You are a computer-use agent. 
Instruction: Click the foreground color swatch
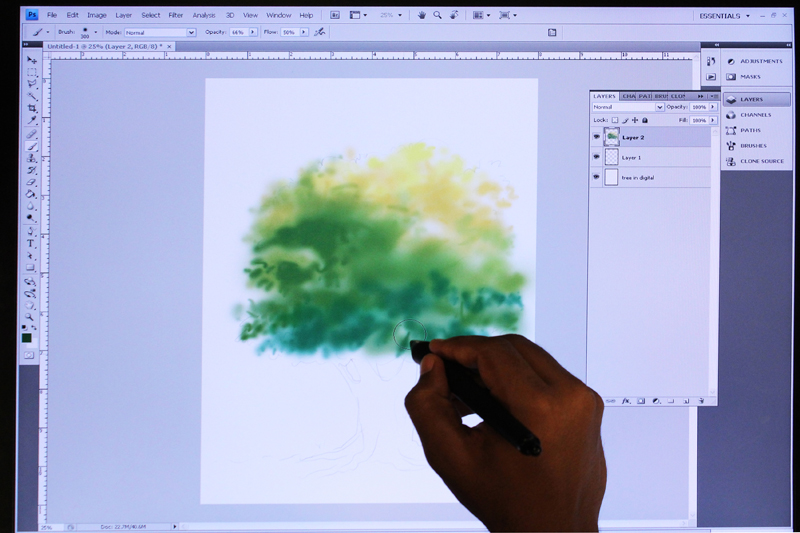click(27, 338)
